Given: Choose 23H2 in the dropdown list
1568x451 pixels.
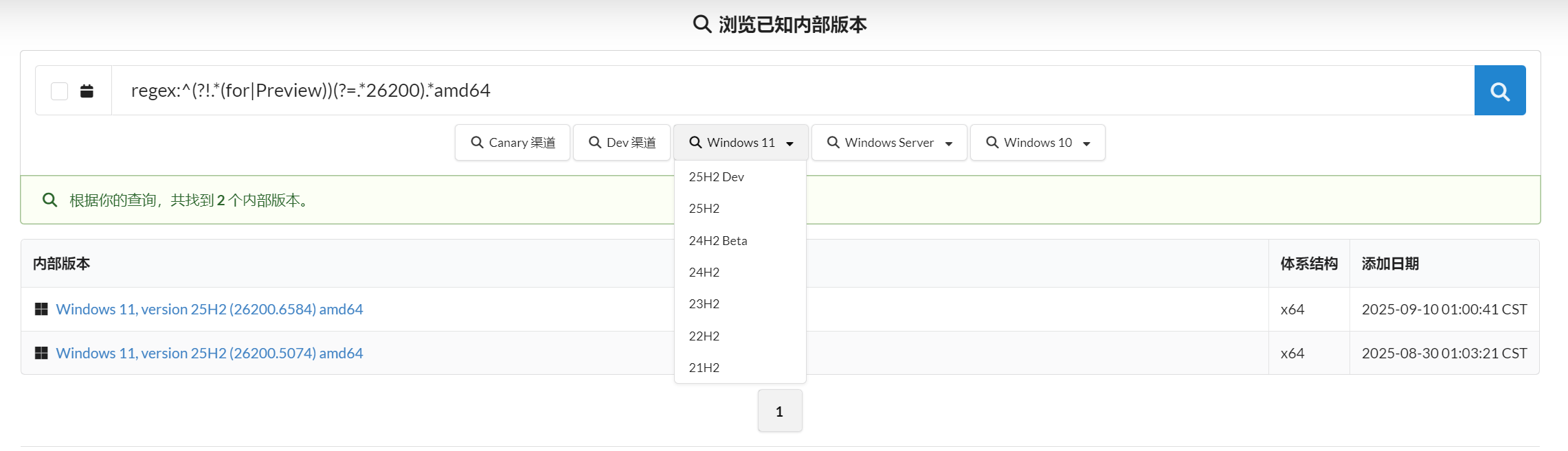Looking at the screenshot, I should (740, 304).
